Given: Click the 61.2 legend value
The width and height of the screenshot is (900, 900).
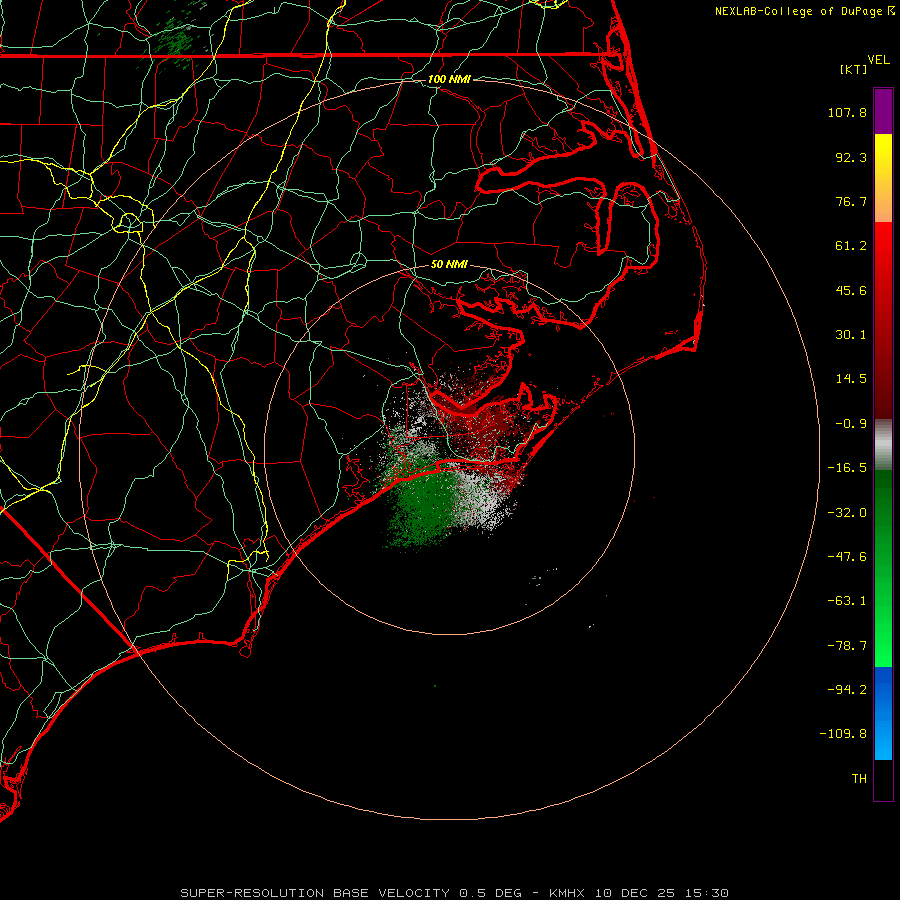Looking at the screenshot, I should 851,246.
